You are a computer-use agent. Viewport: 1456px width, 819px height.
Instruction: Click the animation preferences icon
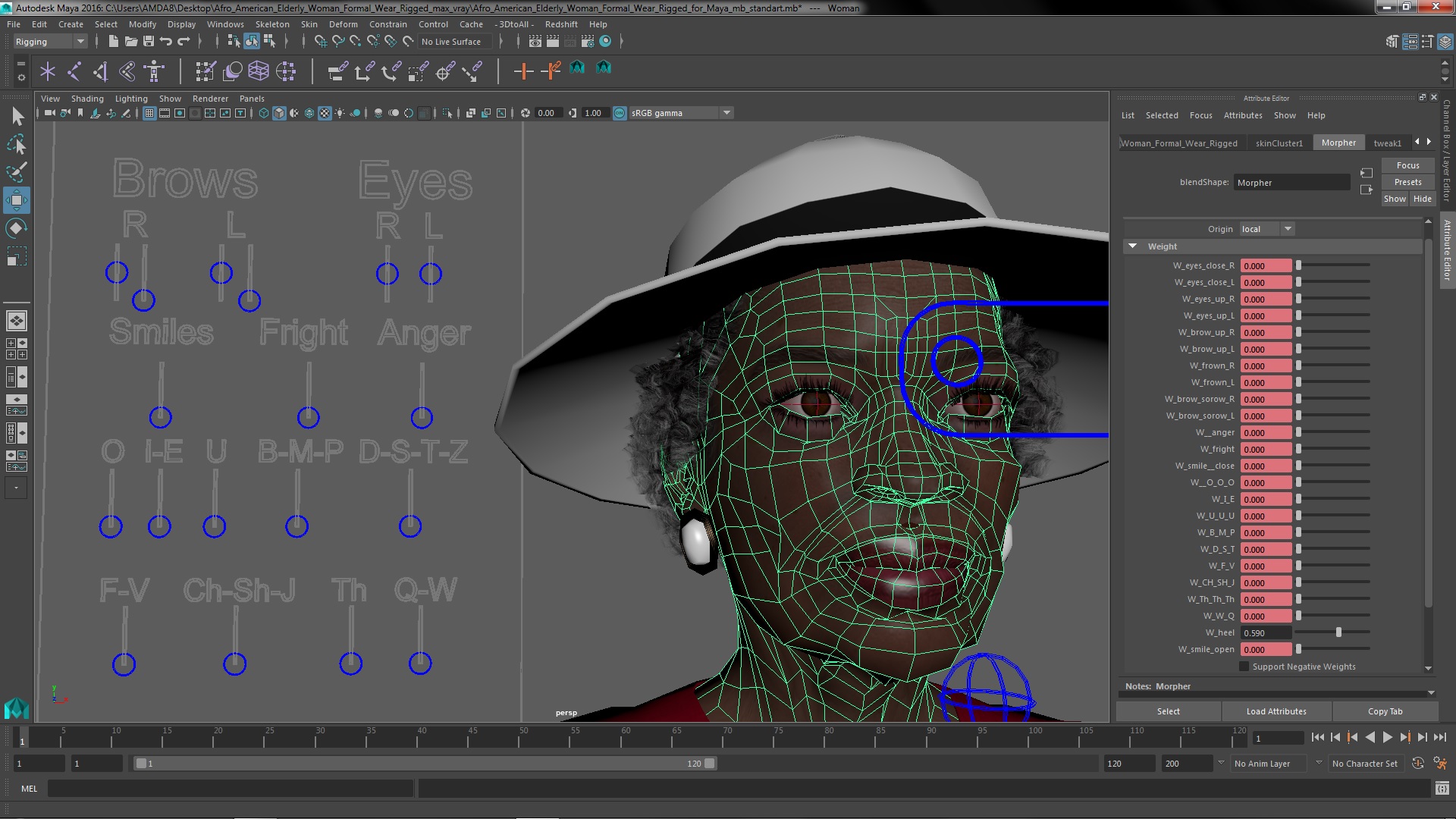coord(1440,764)
